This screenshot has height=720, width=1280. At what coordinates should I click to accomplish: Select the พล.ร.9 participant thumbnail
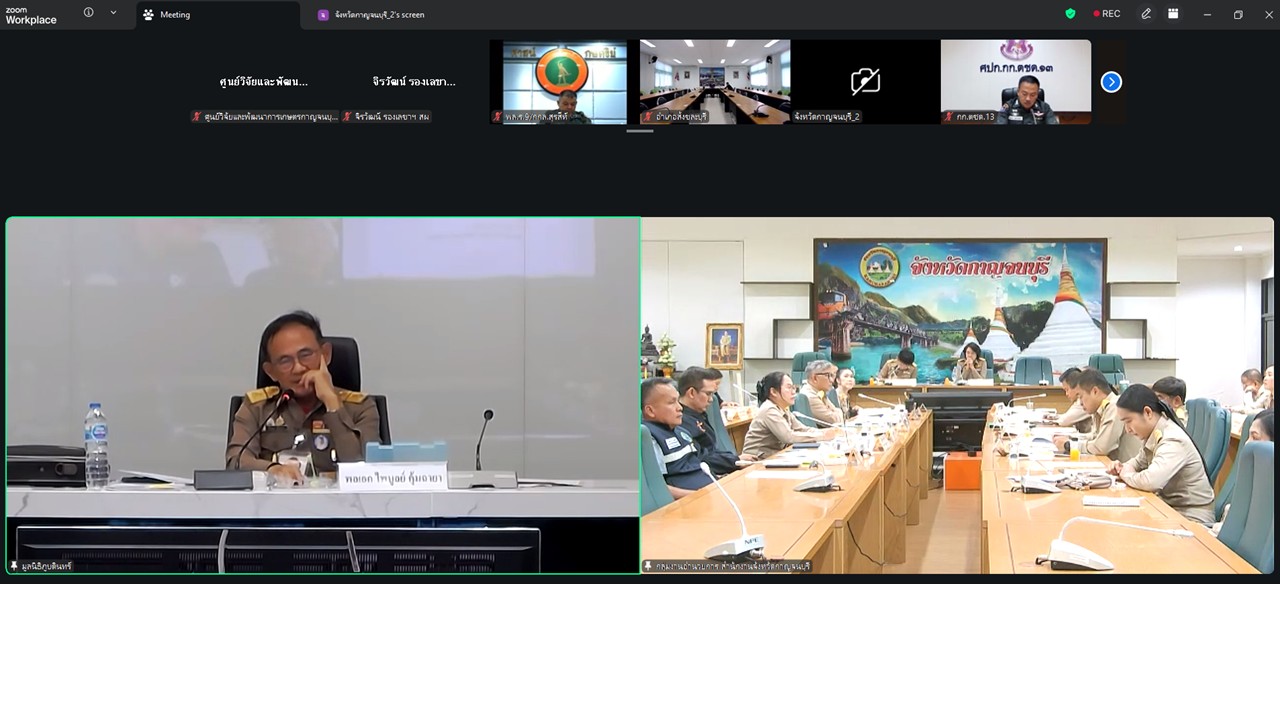point(565,82)
